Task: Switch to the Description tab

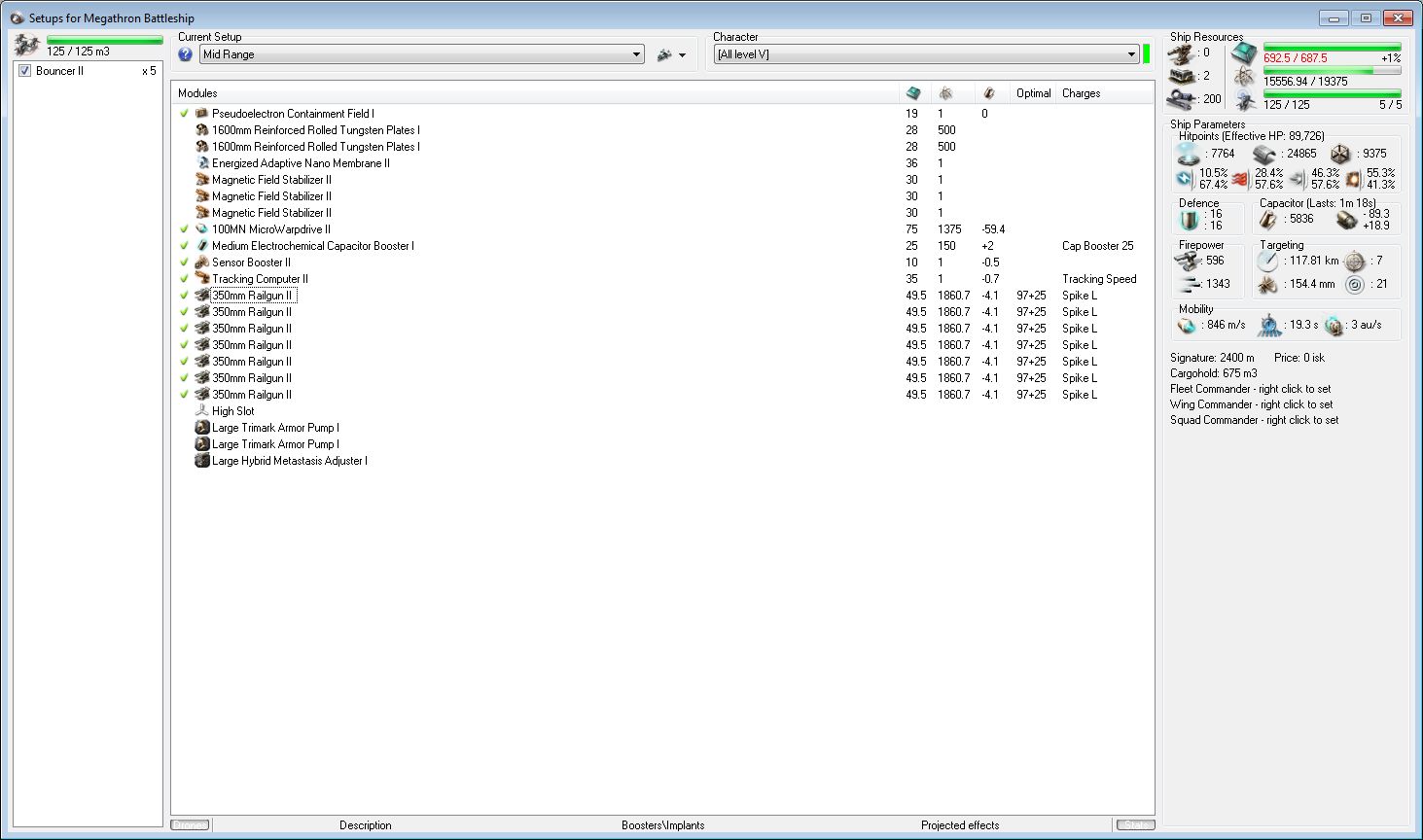Action: tap(366, 825)
